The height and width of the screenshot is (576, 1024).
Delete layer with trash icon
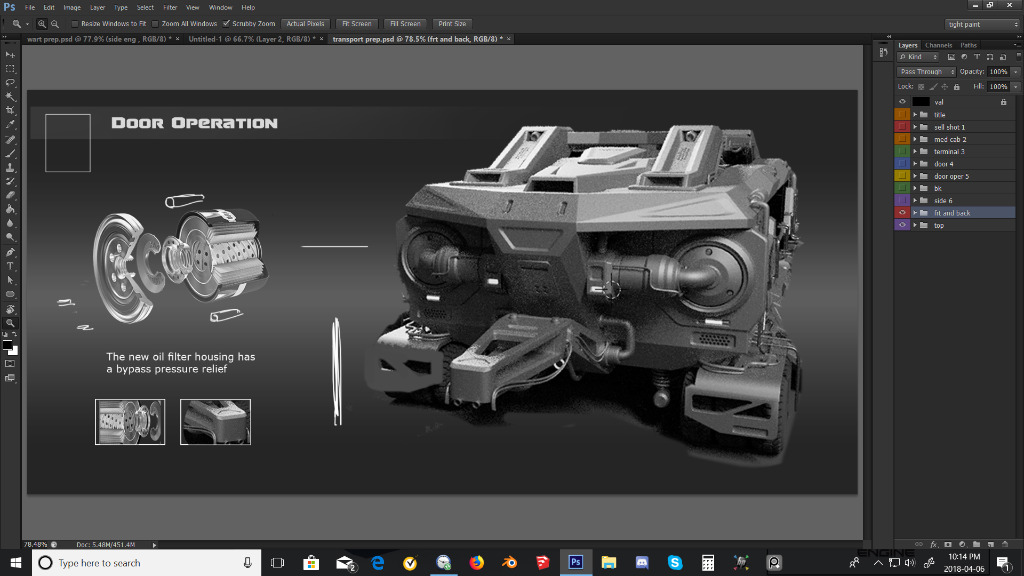pyautogui.click(x=1004, y=544)
